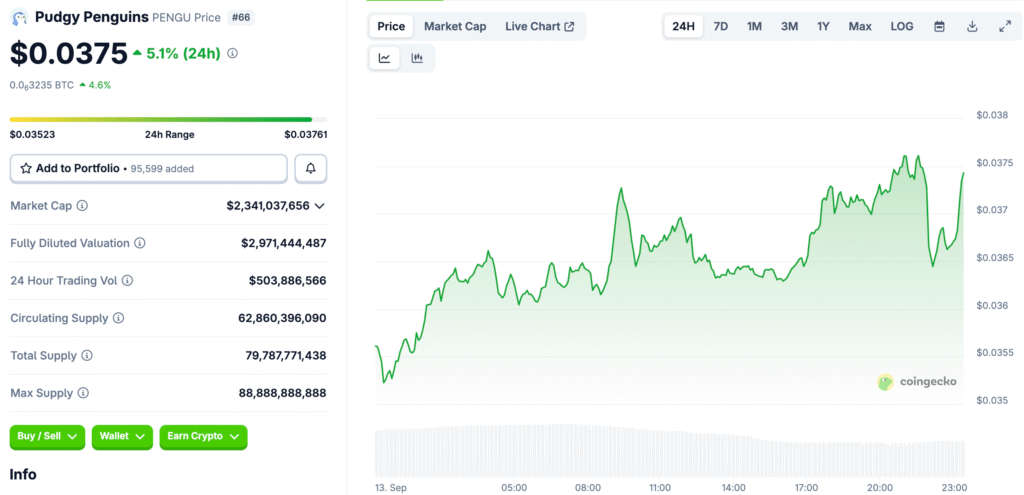This screenshot has width=1024, height=495.
Task: Click the 79,787,771,438 total supply
Action: pos(286,356)
